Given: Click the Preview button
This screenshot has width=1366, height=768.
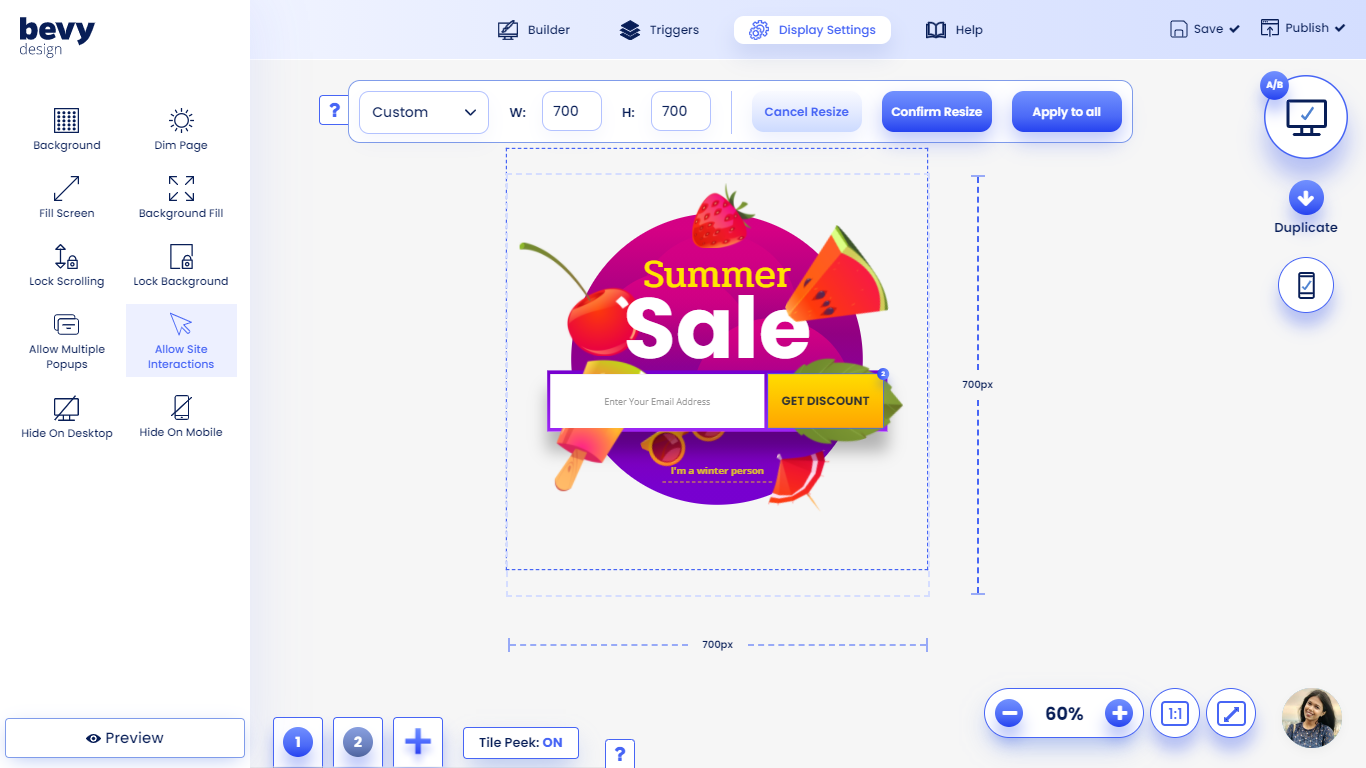Looking at the screenshot, I should 125,738.
